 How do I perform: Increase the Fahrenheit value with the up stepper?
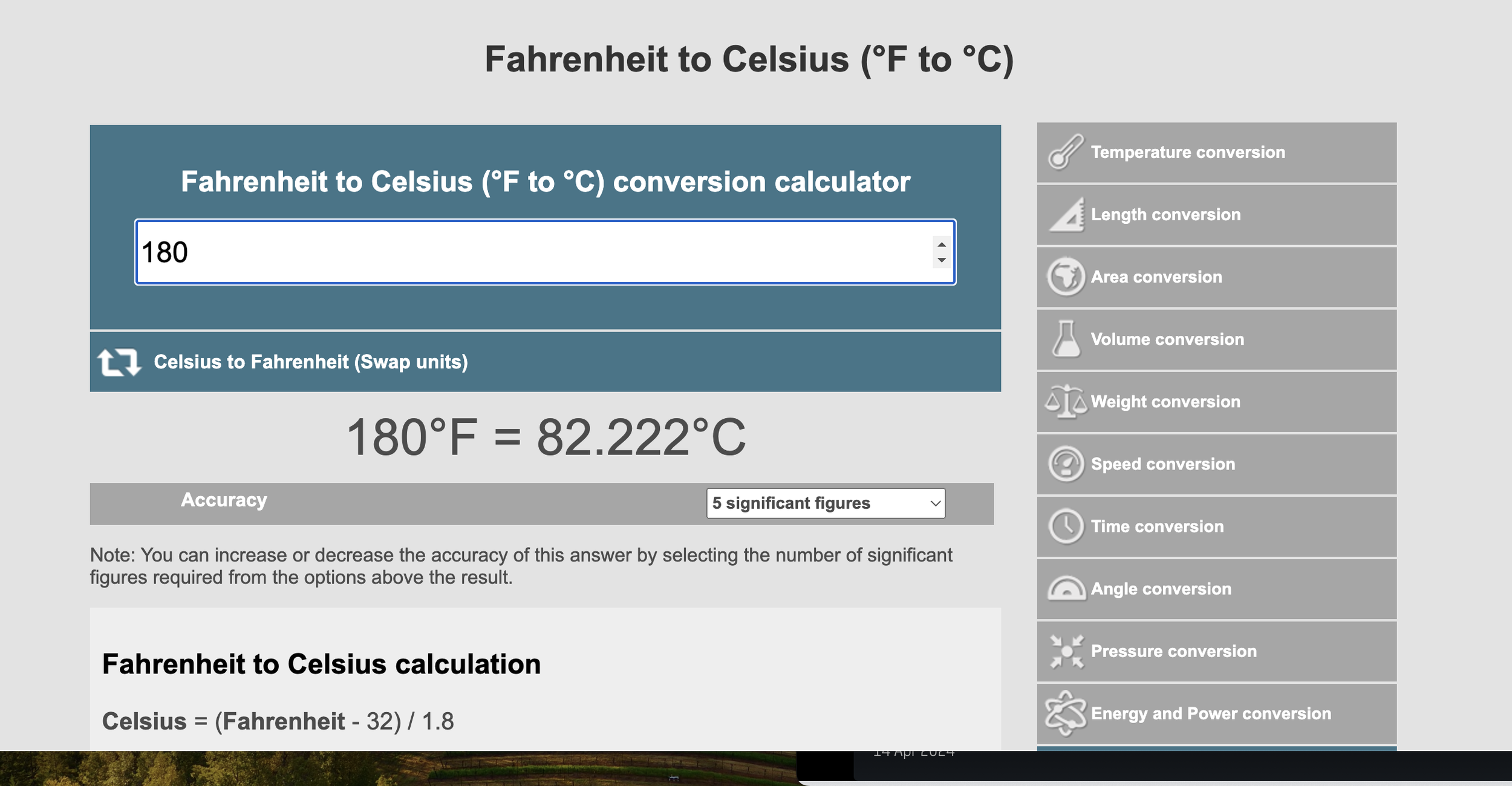coord(941,245)
